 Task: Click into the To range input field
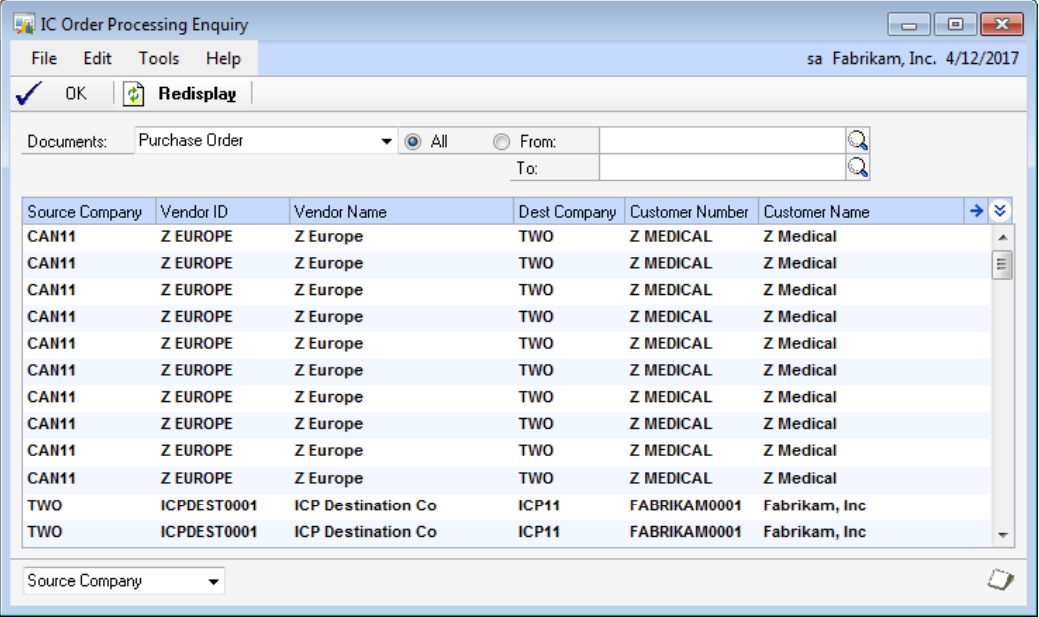coord(721,168)
